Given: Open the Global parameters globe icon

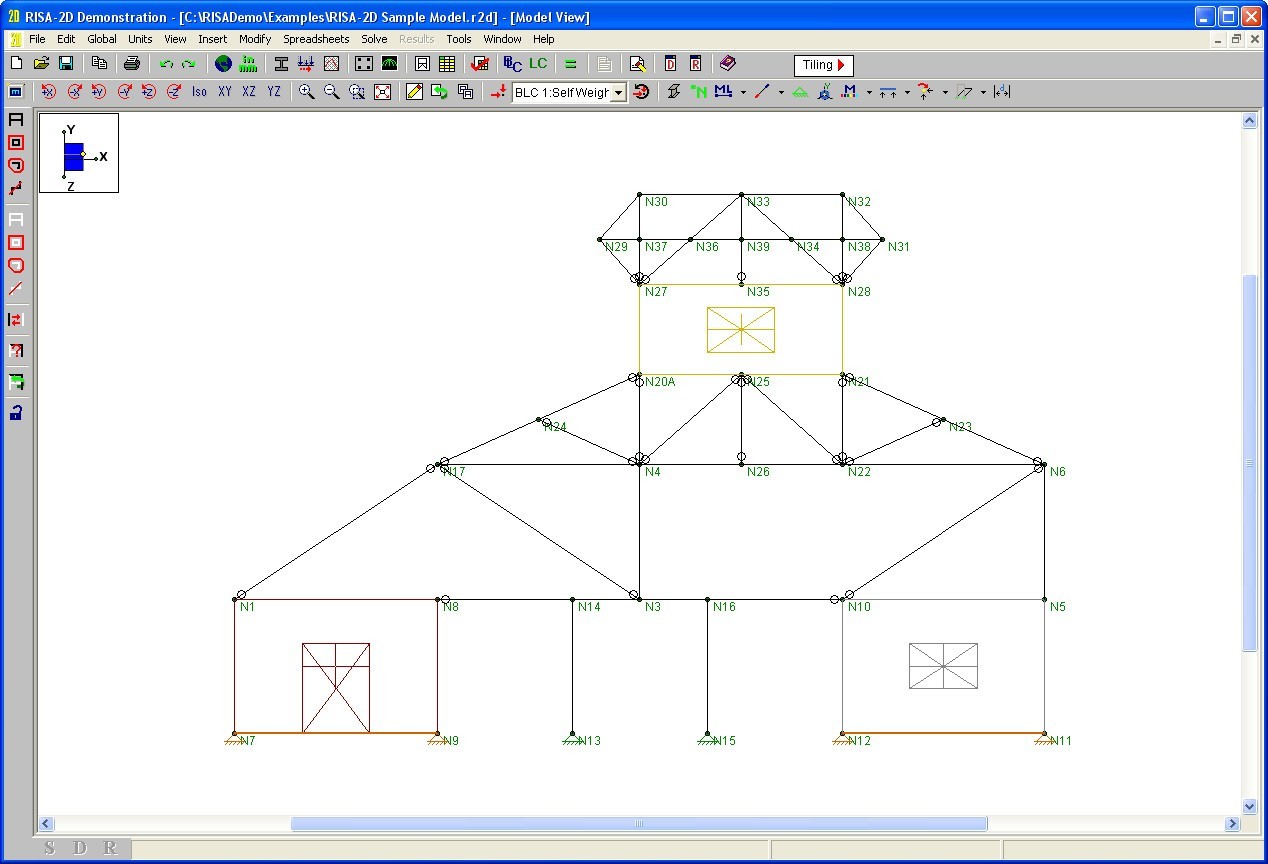Looking at the screenshot, I should pos(223,64).
